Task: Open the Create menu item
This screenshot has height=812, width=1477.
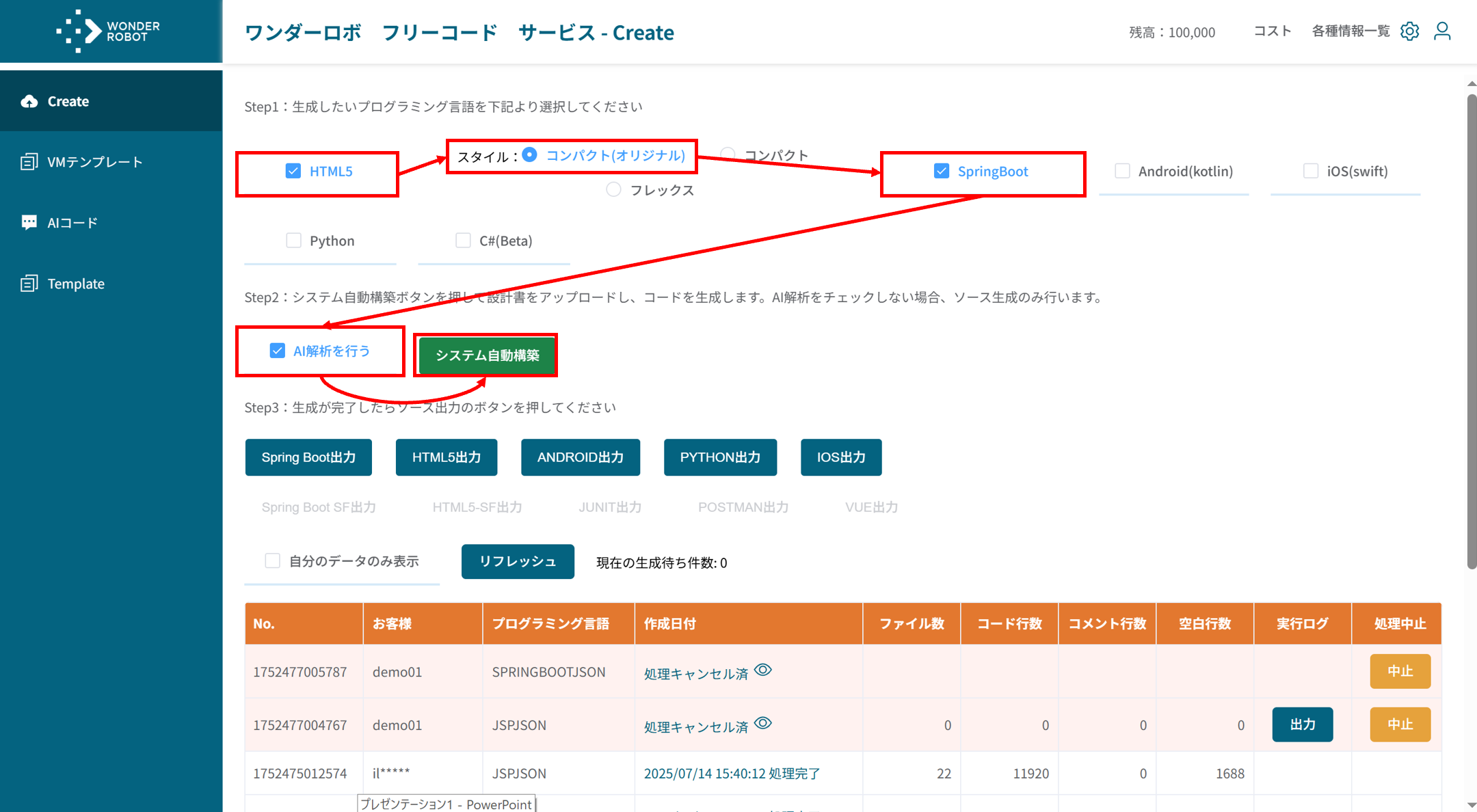Action: (111, 101)
